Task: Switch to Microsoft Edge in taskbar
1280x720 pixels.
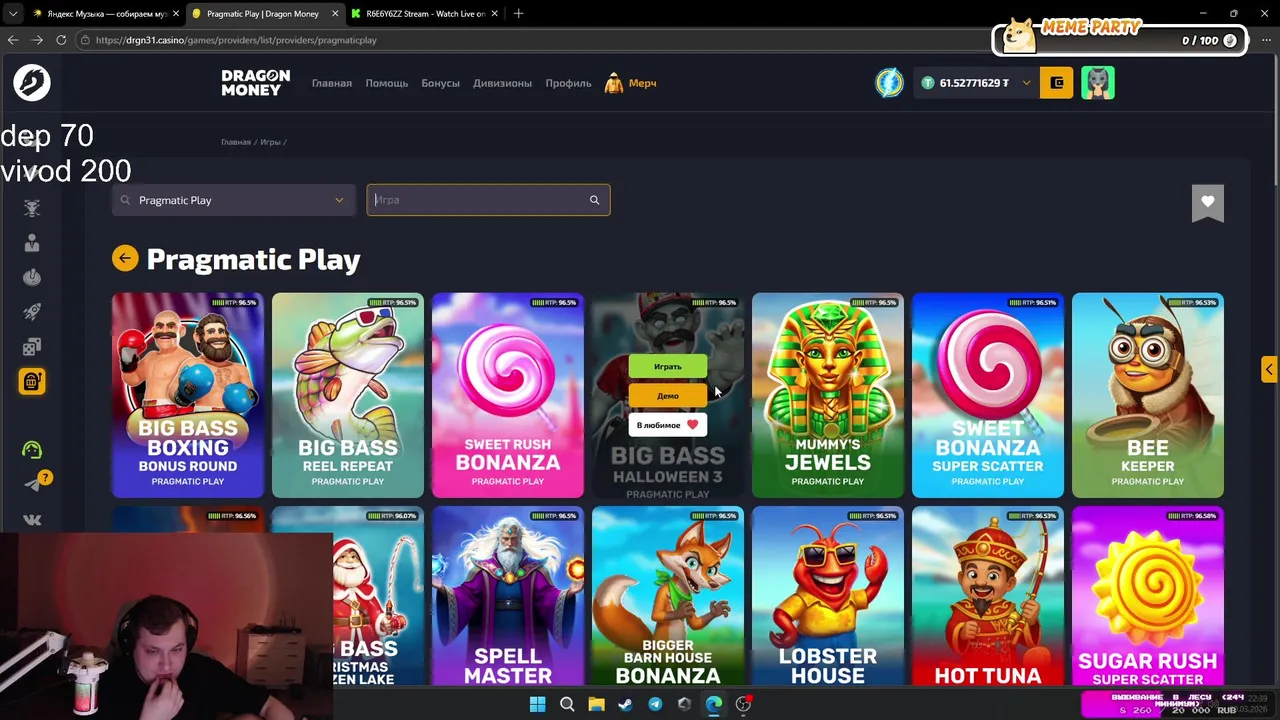Action: pyautogui.click(x=714, y=704)
